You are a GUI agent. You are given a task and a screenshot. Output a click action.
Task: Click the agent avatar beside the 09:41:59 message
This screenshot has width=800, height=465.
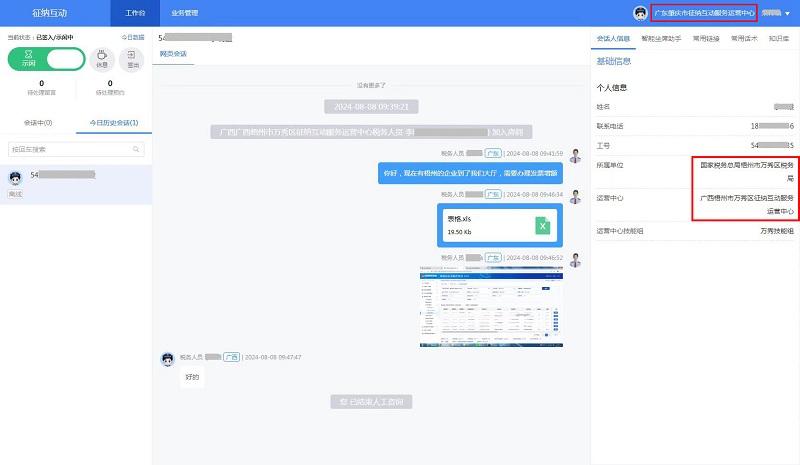tap(575, 156)
